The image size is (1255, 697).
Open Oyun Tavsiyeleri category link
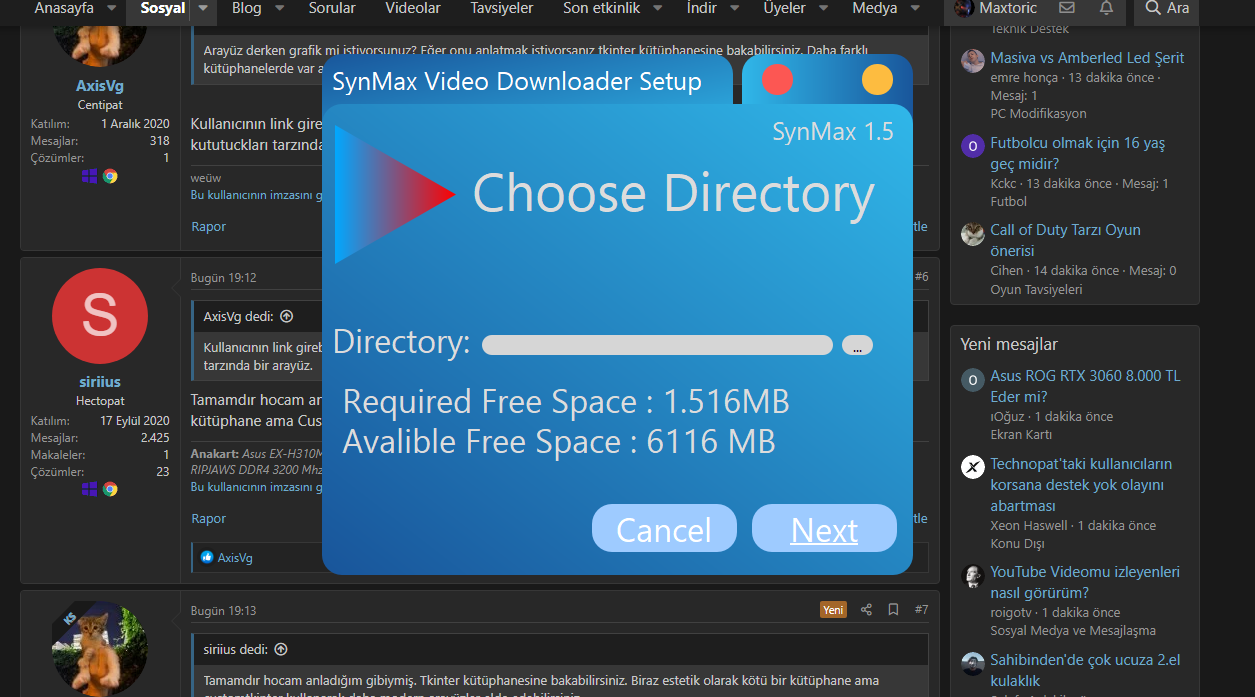[x=1036, y=290]
